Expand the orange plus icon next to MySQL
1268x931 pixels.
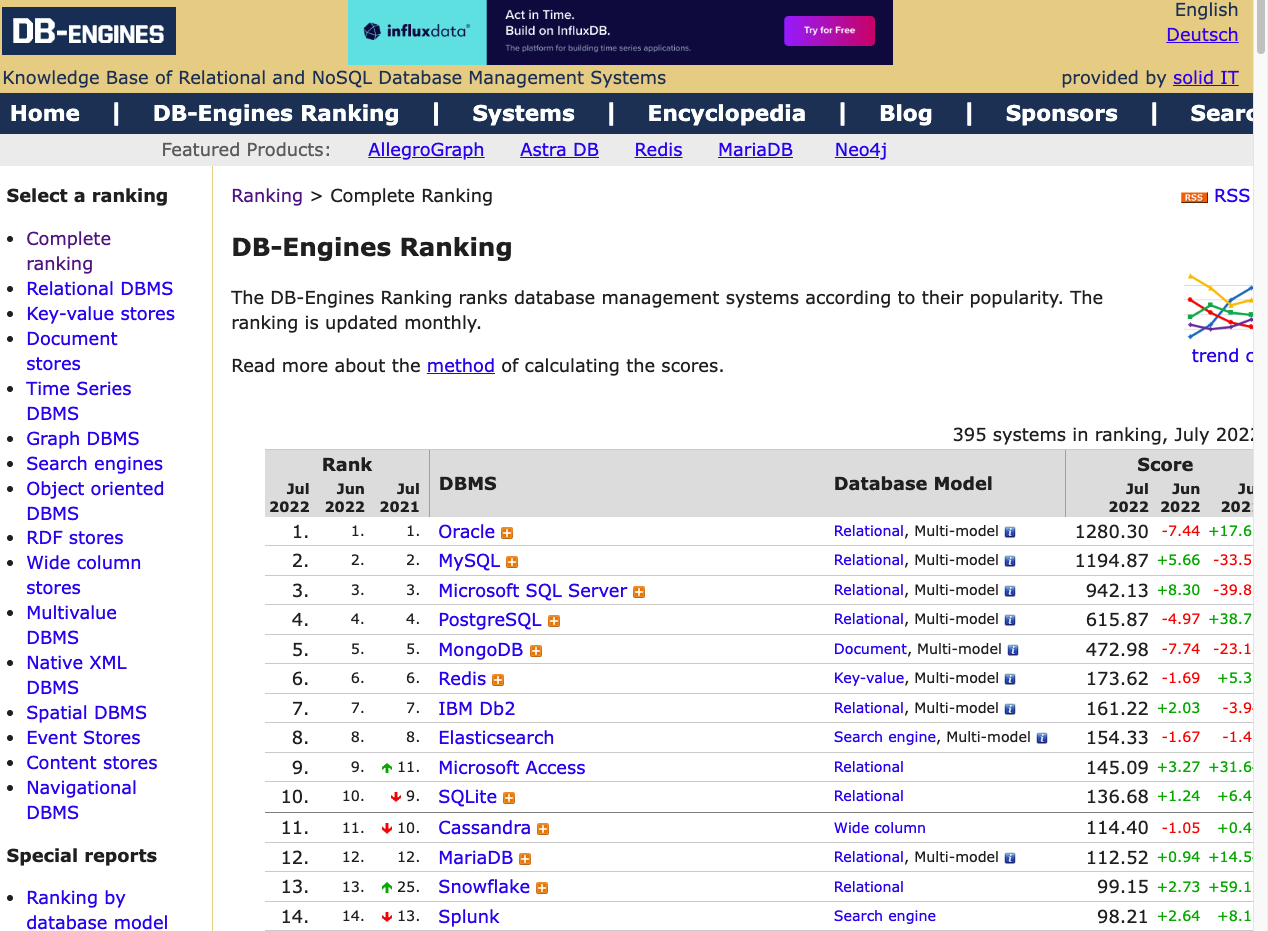512,562
